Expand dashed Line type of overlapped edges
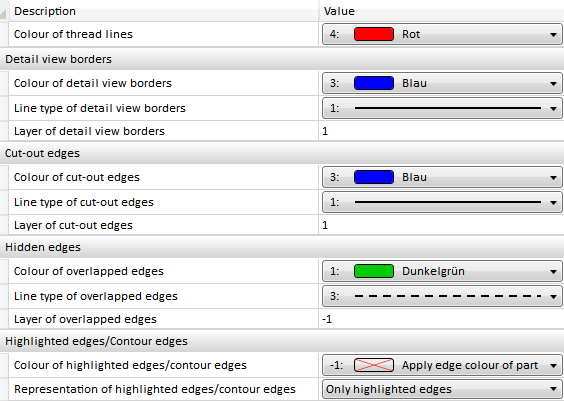The width and height of the screenshot is (564, 401). pos(442,296)
